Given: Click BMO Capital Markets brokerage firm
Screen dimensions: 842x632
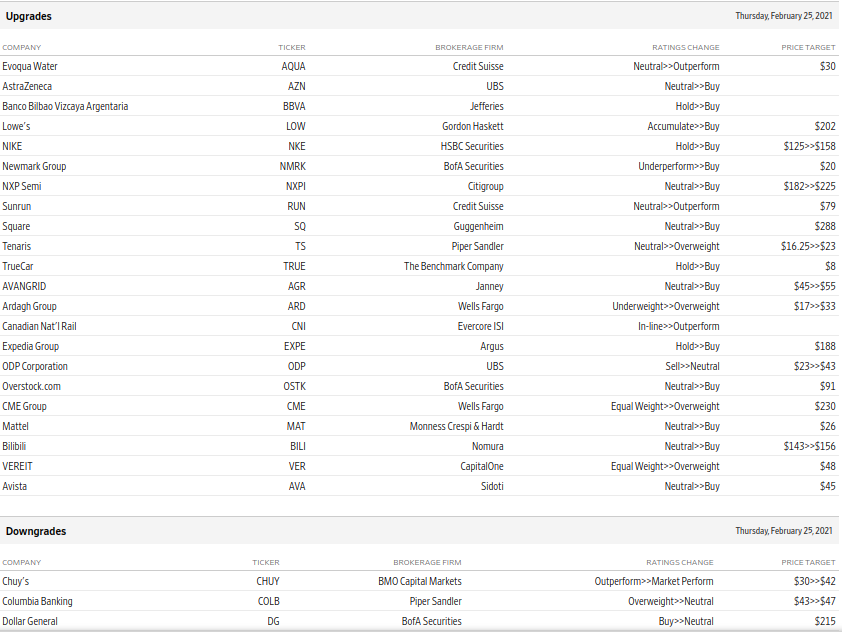Looking at the screenshot, I should click(419, 581).
